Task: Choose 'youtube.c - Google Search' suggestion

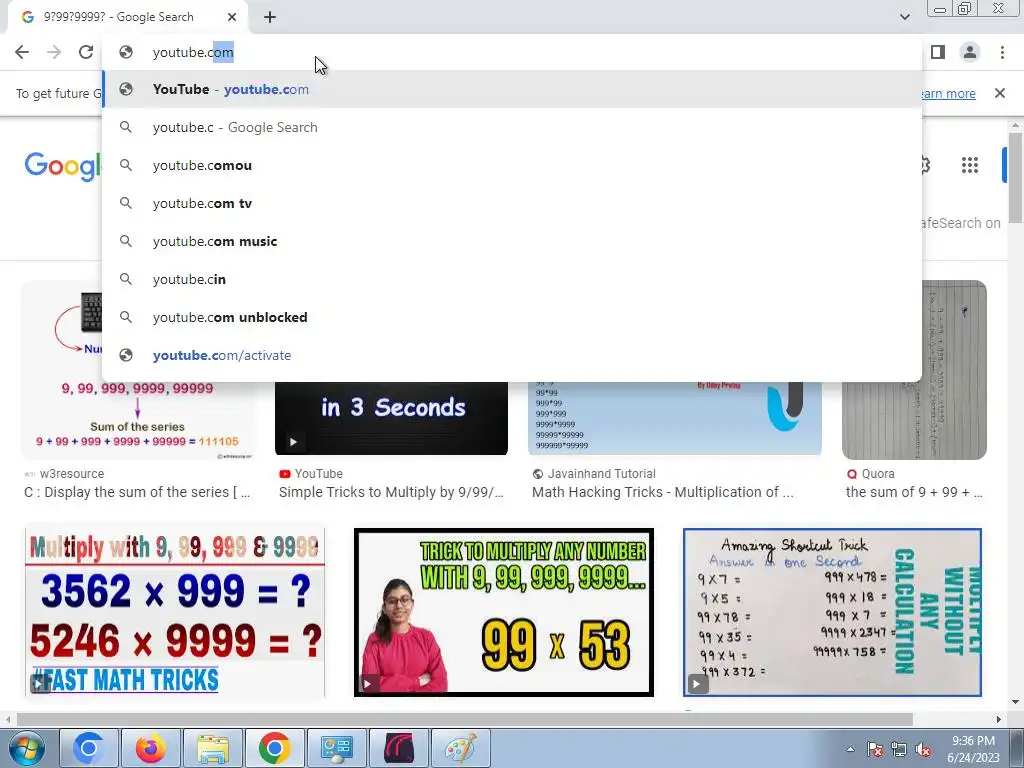Action: [x=513, y=127]
